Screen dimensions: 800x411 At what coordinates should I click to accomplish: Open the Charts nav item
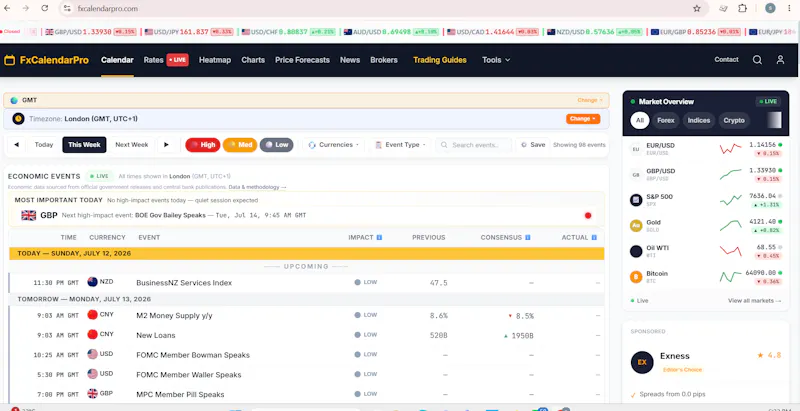253,60
